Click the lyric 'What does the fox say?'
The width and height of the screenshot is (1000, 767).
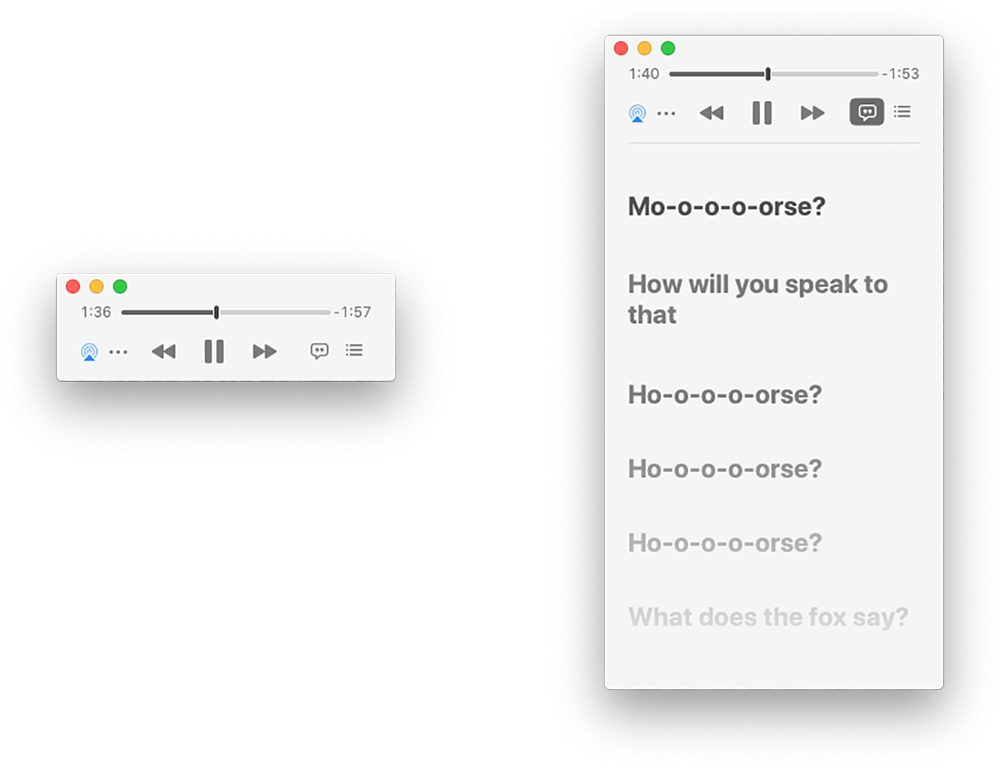768,617
